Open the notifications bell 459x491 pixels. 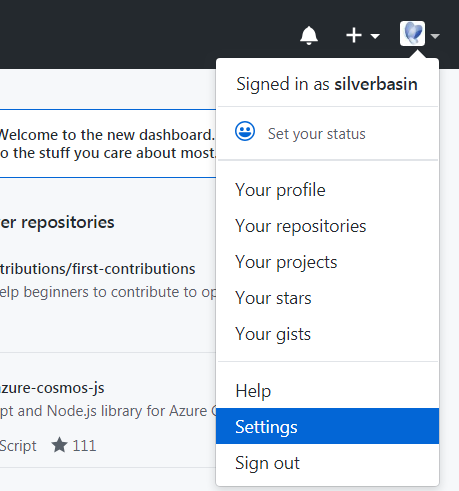[309, 35]
